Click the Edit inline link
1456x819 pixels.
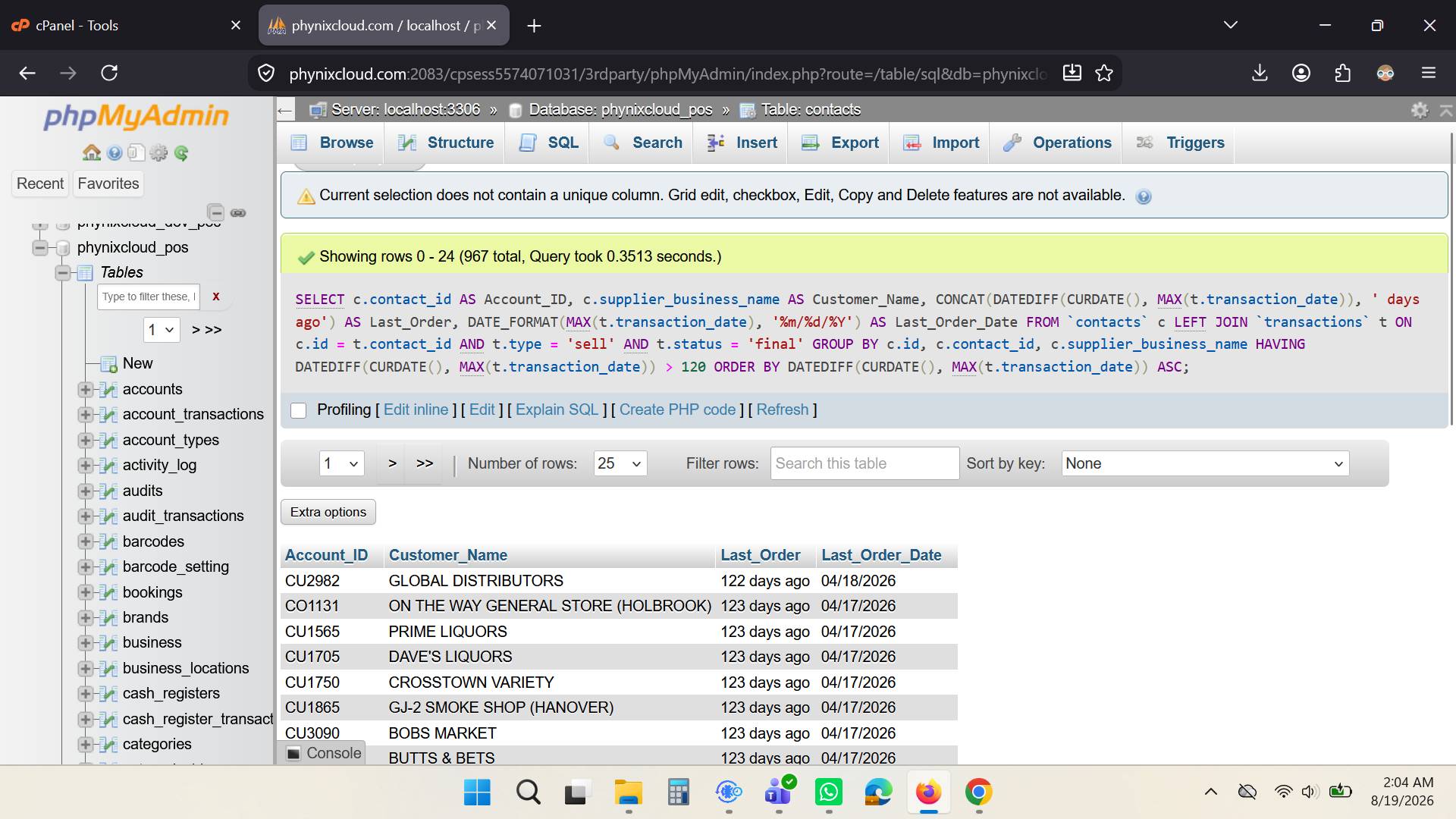tap(416, 409)
